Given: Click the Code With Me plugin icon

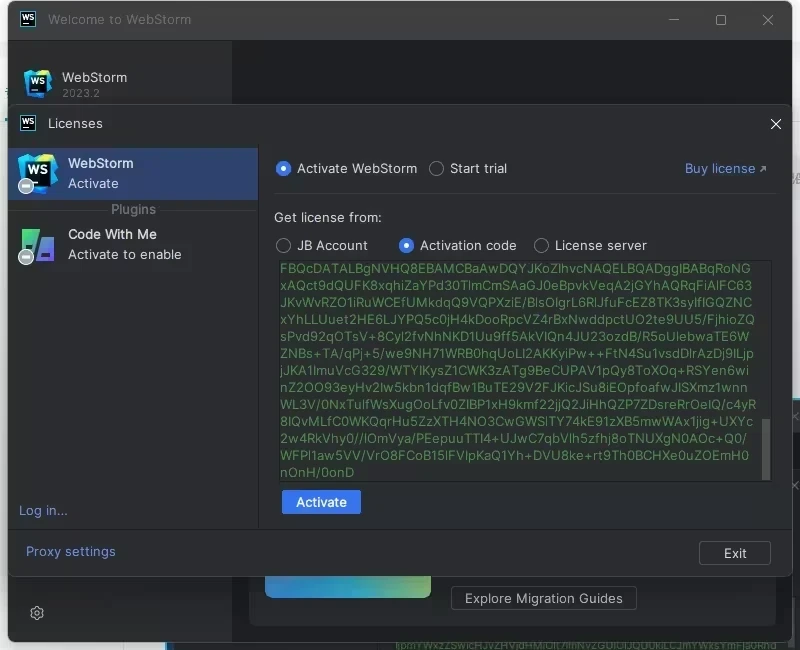Looking at the screenshot, I should (x=37, y=246).
